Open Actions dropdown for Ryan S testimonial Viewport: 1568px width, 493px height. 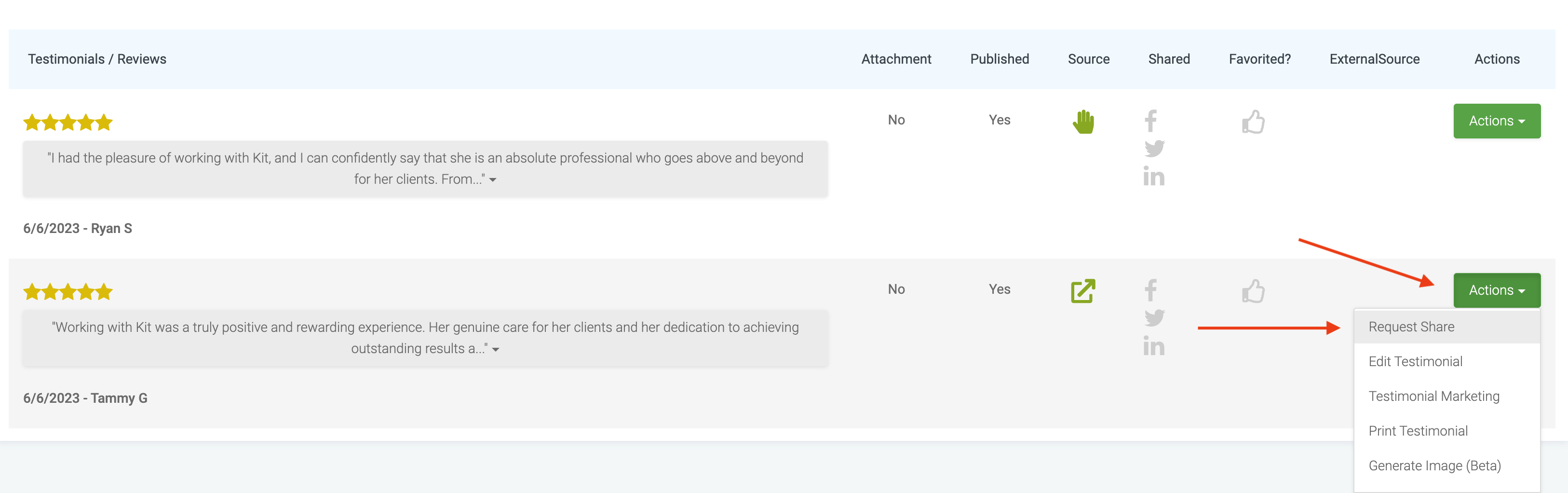tap(1496, 121)
